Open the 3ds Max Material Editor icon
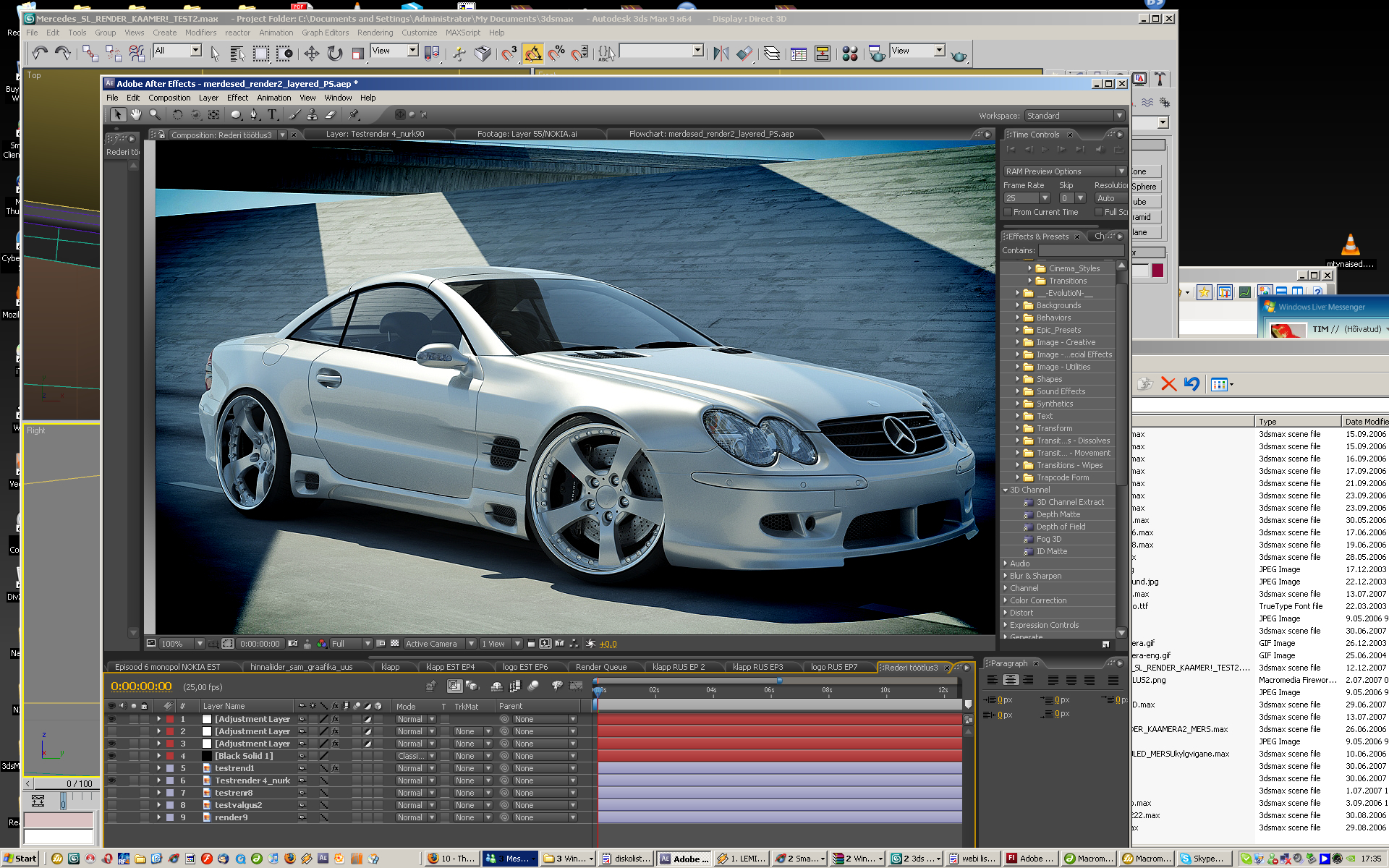This screenshot has width=1389, height=868. click(x=850, y=54)
